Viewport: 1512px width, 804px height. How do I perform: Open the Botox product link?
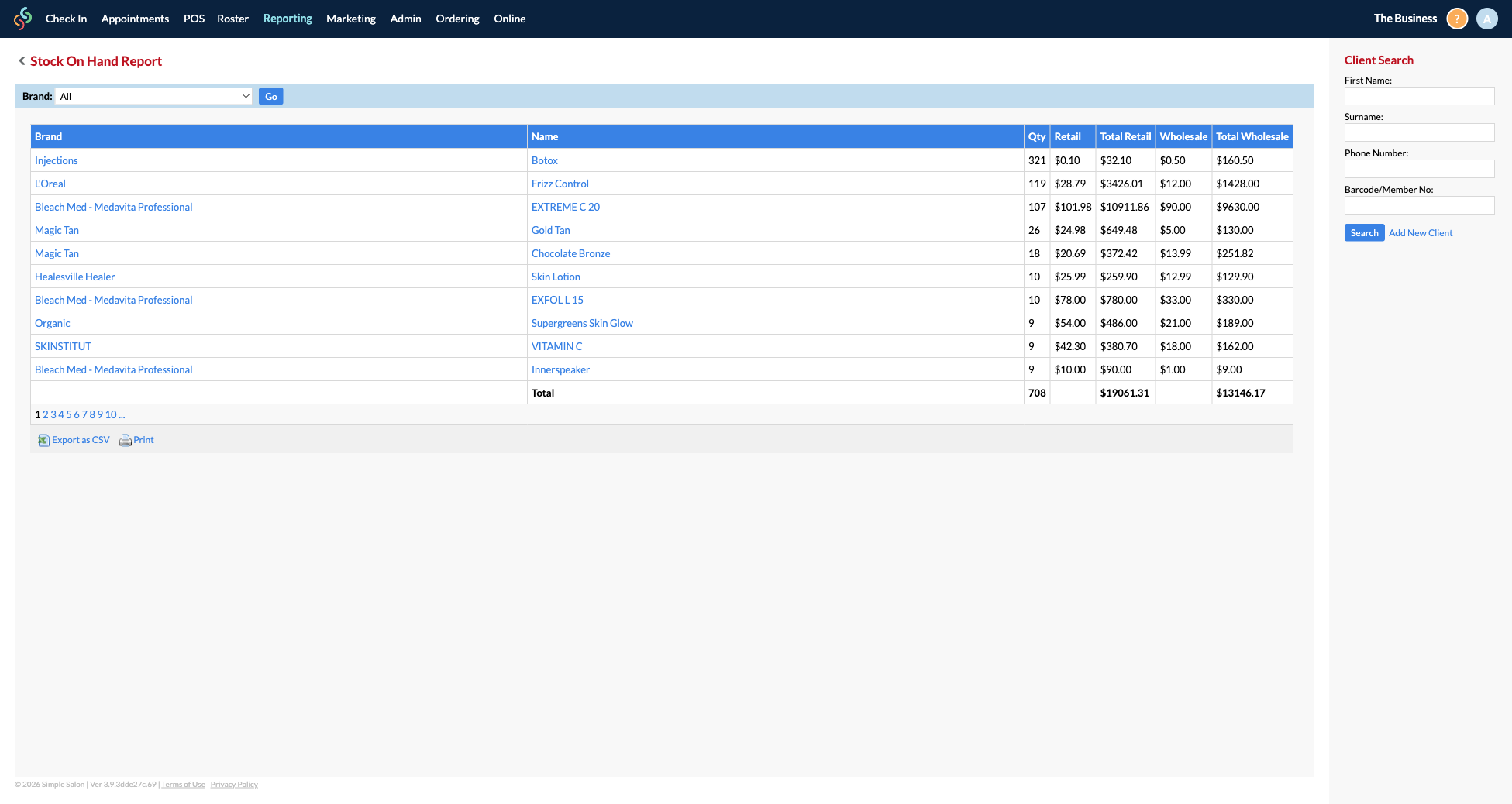[545, 160]
